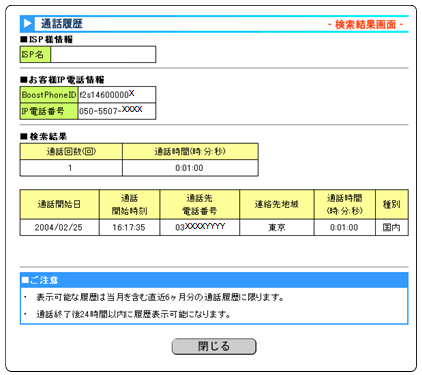Click the empty ISP名 value field
Screen dimensions: 422x375
[x=103, y=54]
